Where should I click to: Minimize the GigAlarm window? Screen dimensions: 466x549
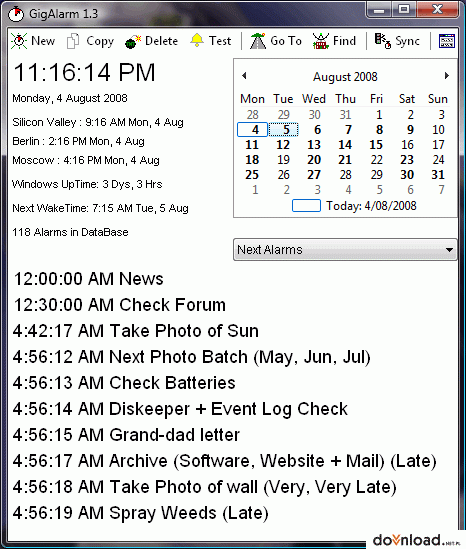(379, 10)
